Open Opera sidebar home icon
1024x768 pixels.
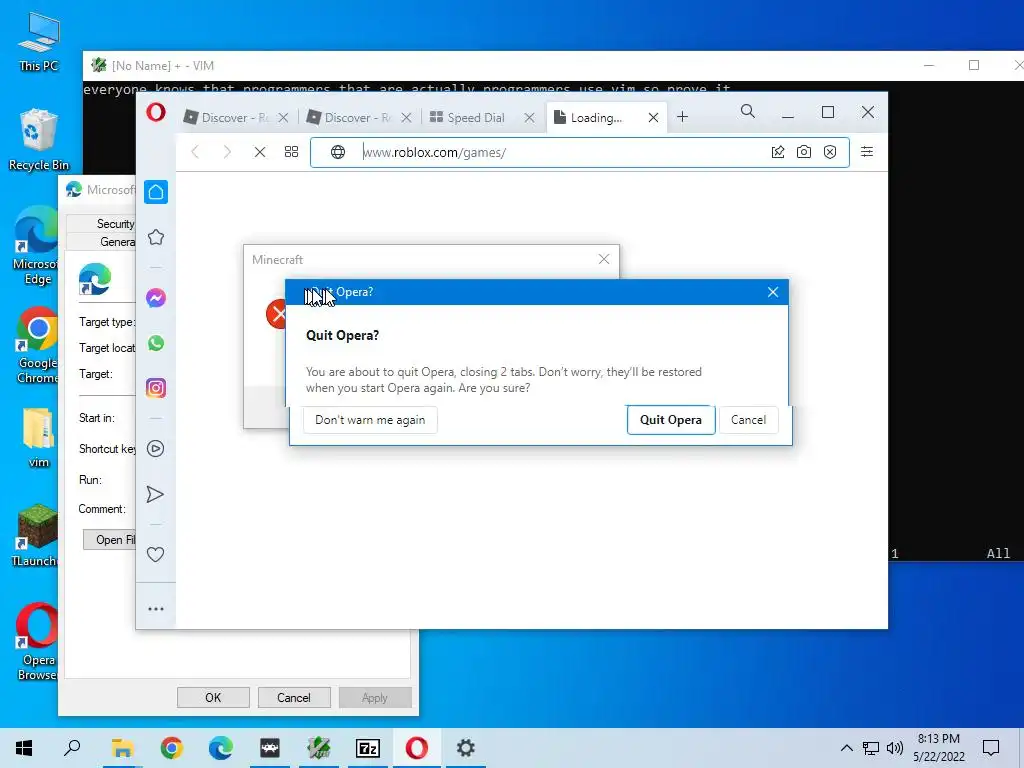155,192
